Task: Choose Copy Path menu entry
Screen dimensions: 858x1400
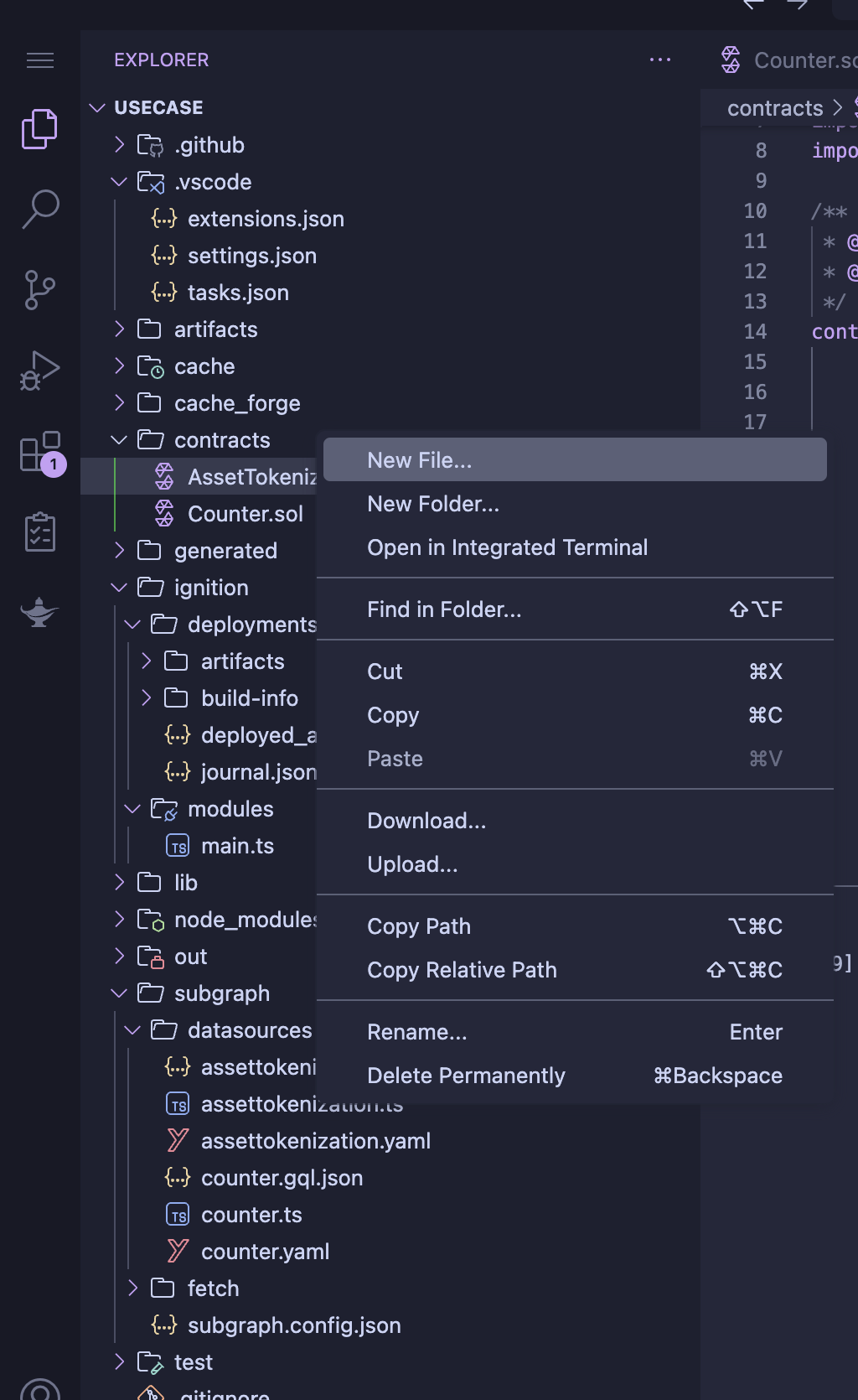Action: (x=575, y=926)
